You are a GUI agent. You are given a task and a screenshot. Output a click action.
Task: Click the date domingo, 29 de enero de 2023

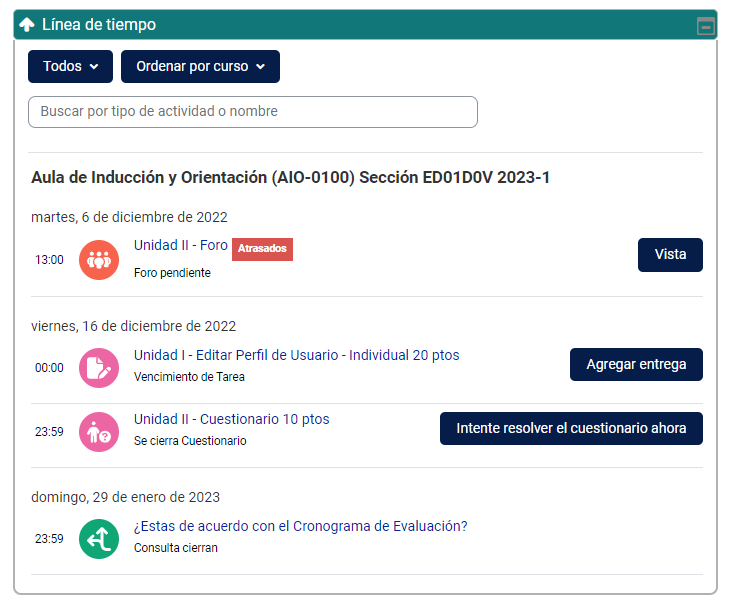click(x=125, y=497)
